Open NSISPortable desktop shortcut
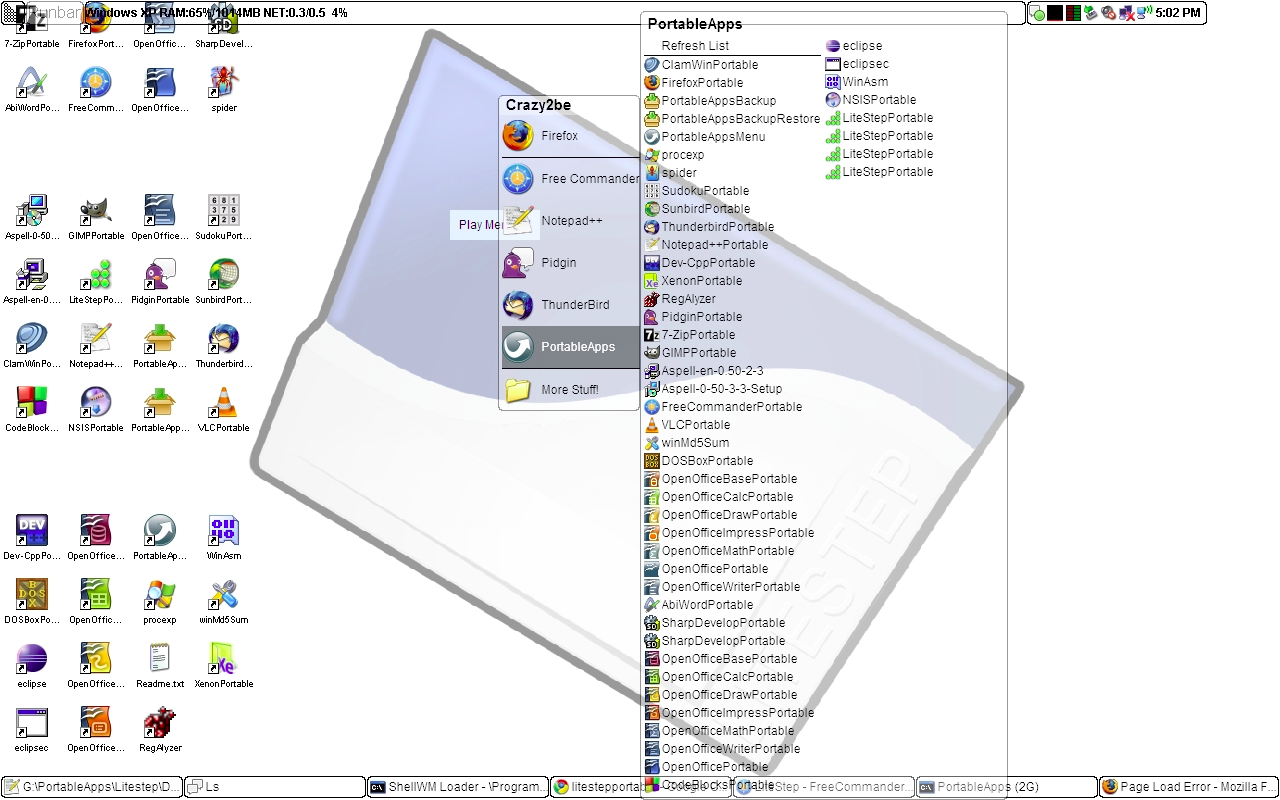 pos(96,409)
